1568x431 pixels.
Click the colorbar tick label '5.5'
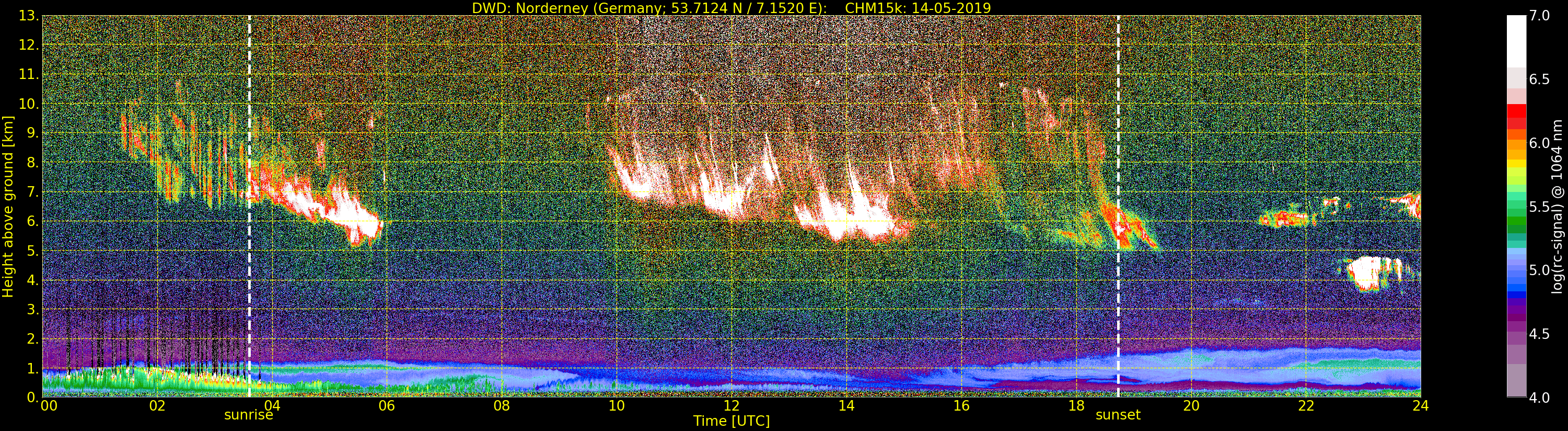tap(1539, 207)
